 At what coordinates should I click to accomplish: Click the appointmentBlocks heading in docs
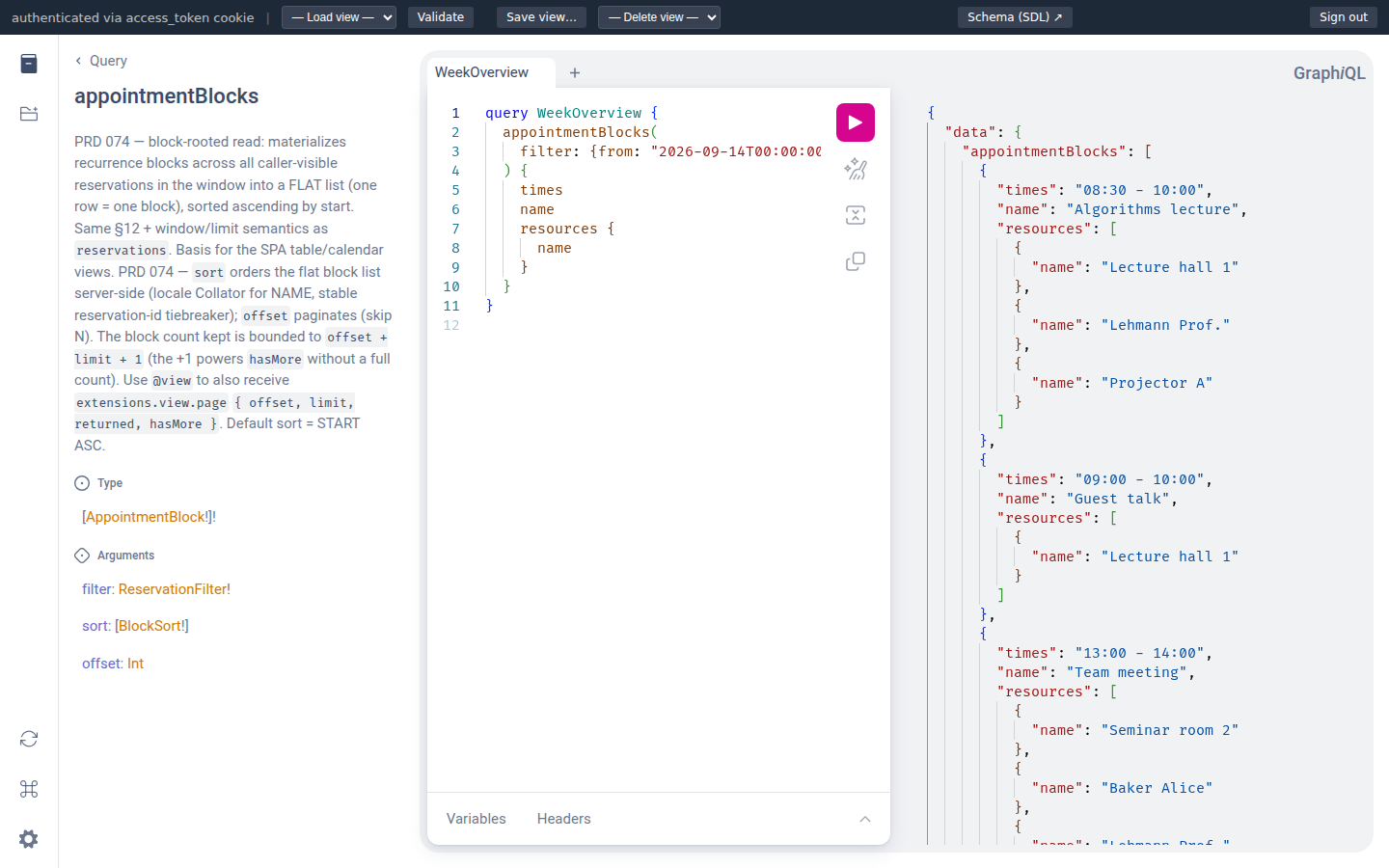coord(166,96)
